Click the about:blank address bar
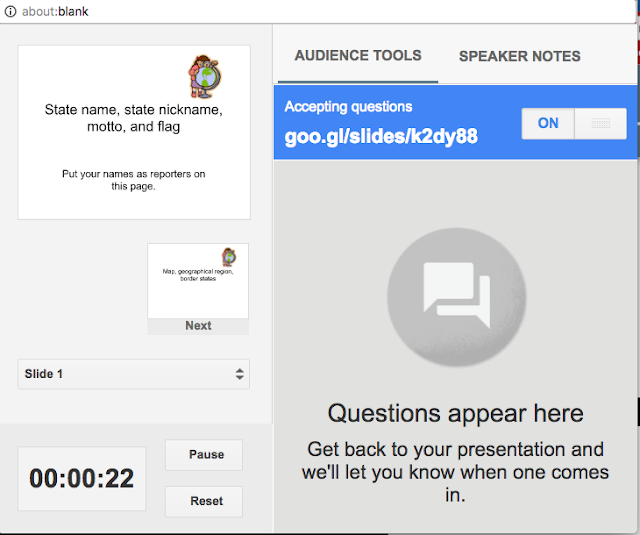The width and height of the screenshot is (640, 535). (x=318, y=11)
